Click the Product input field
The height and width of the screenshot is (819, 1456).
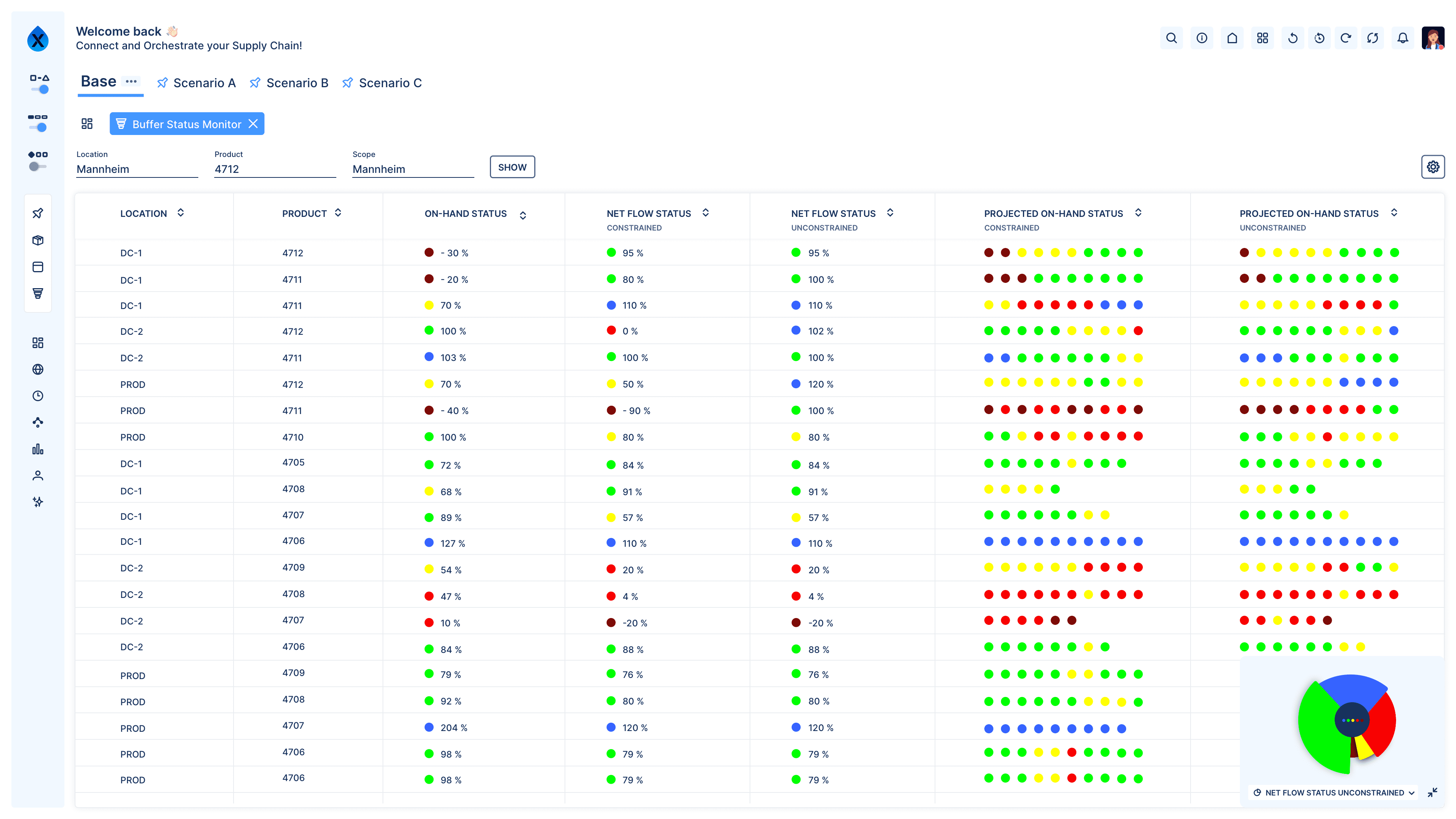(275, 169)
